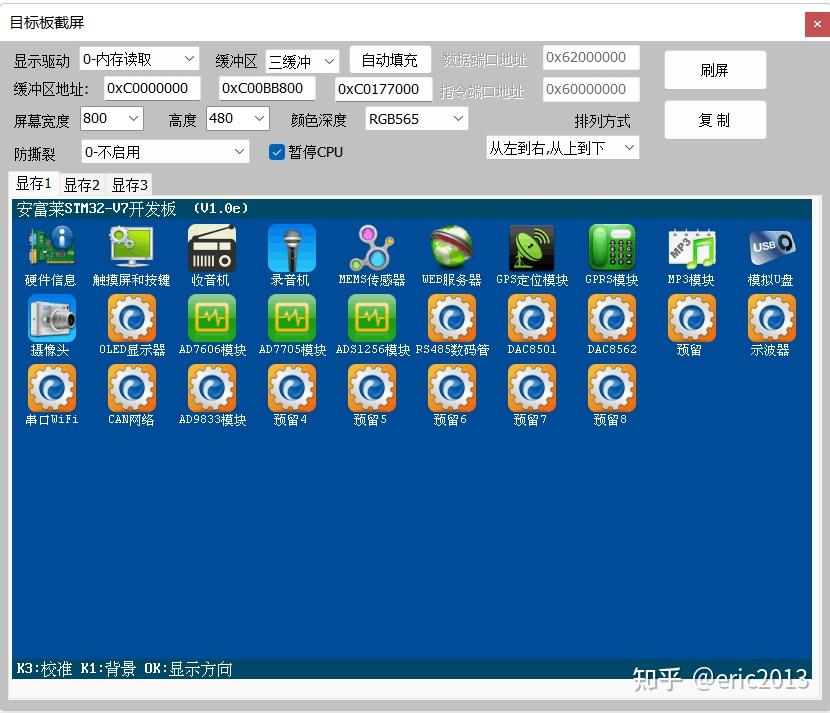Launch the CAN网络 icon
The image size is (830, 713).
(131, 388)
